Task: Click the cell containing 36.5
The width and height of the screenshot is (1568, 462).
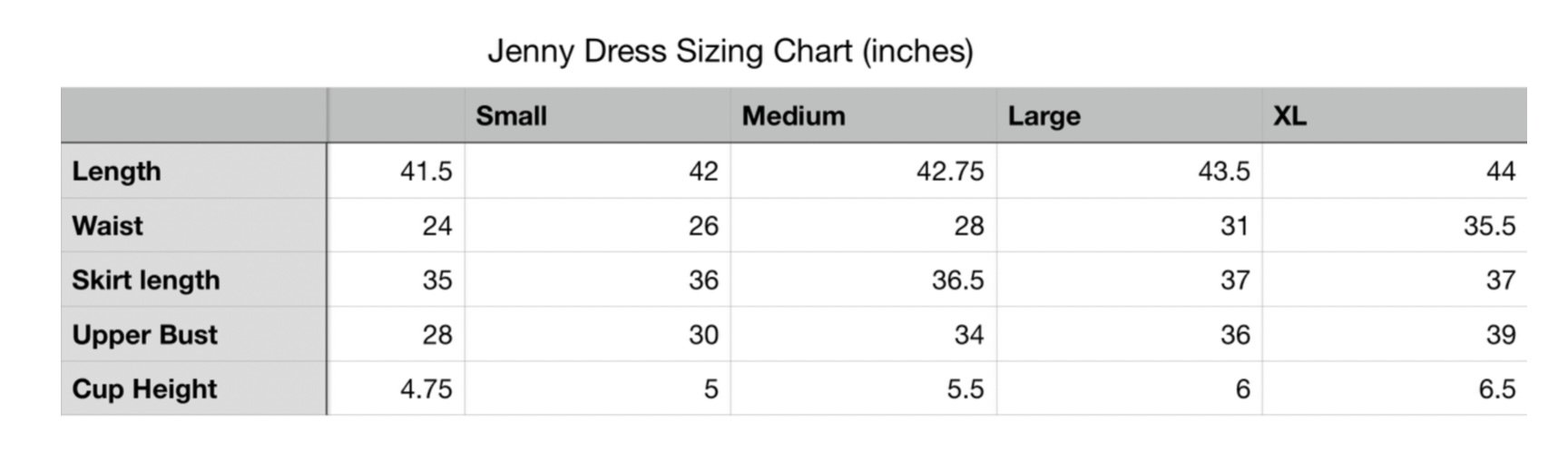Action: (x=863, y=280)
